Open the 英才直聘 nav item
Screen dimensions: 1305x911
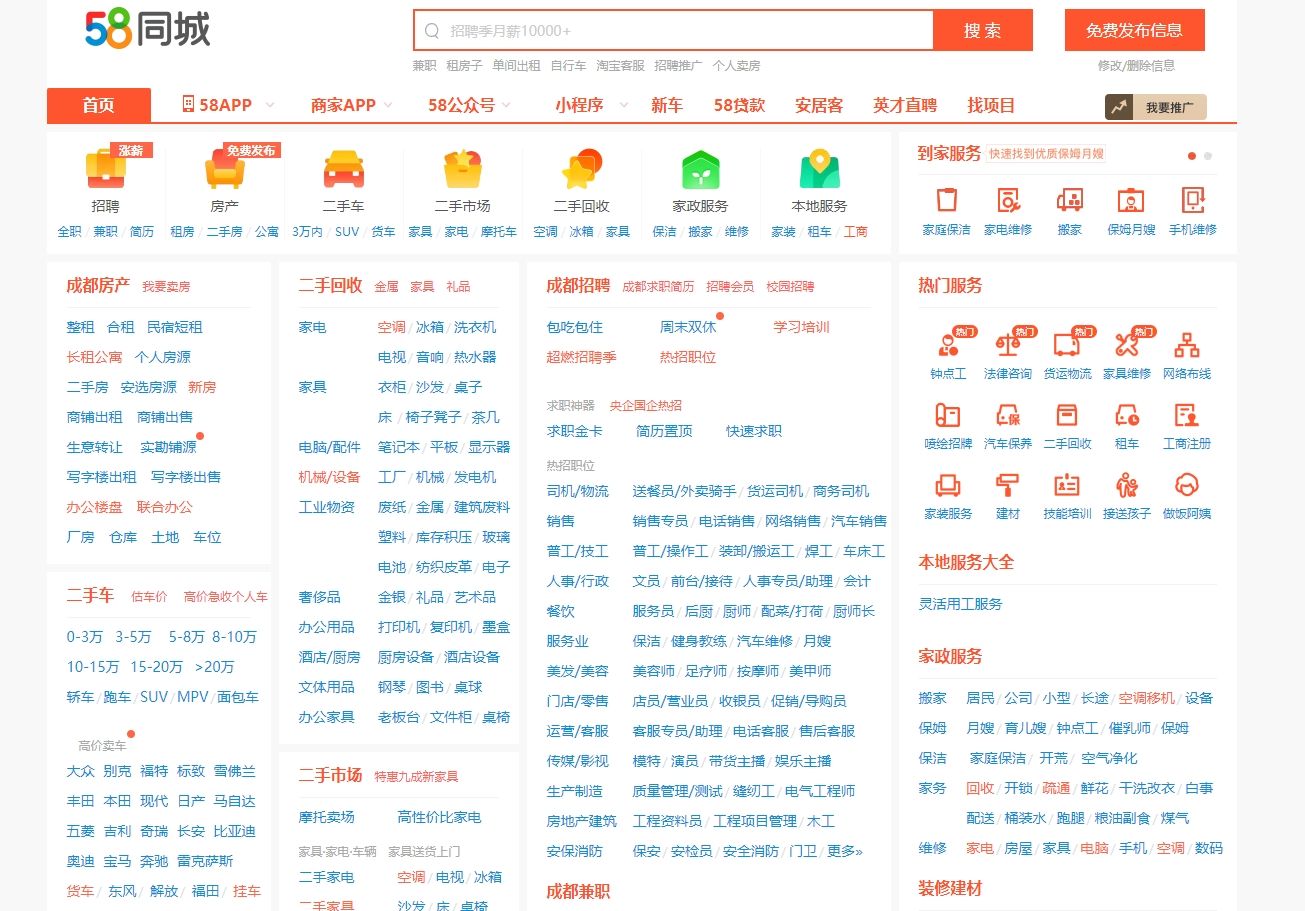pyautogui.click(x=905, y=105)
